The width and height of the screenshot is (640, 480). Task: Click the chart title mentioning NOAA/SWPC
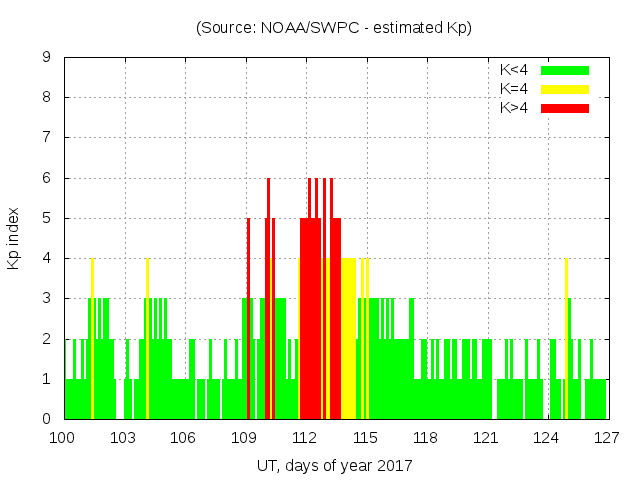coord(334,28)
